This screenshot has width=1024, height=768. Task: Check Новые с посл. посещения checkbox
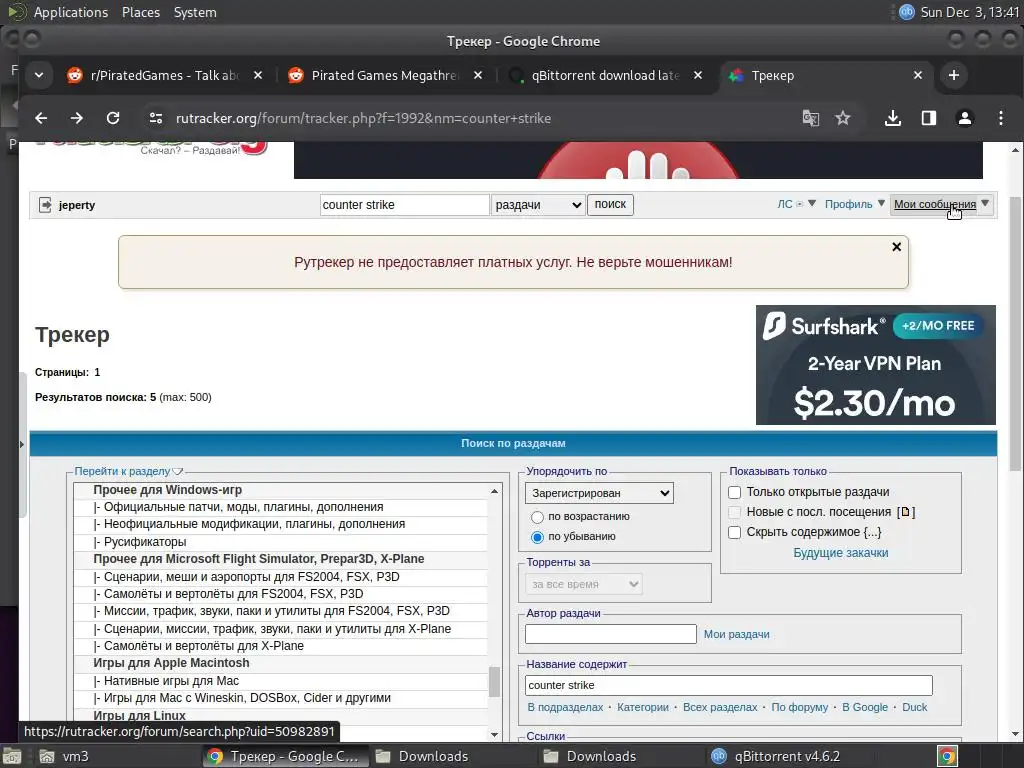pos(735,513)
